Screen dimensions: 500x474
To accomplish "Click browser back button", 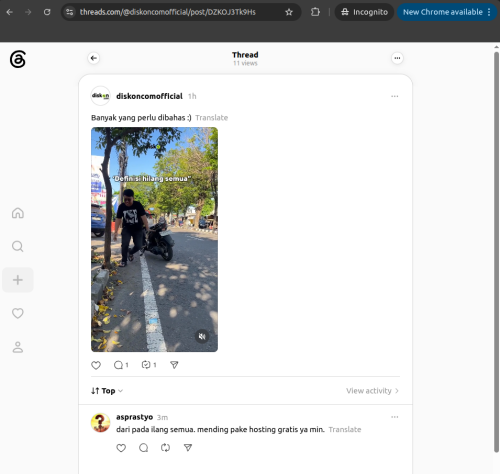I will (x=9, y=12).
